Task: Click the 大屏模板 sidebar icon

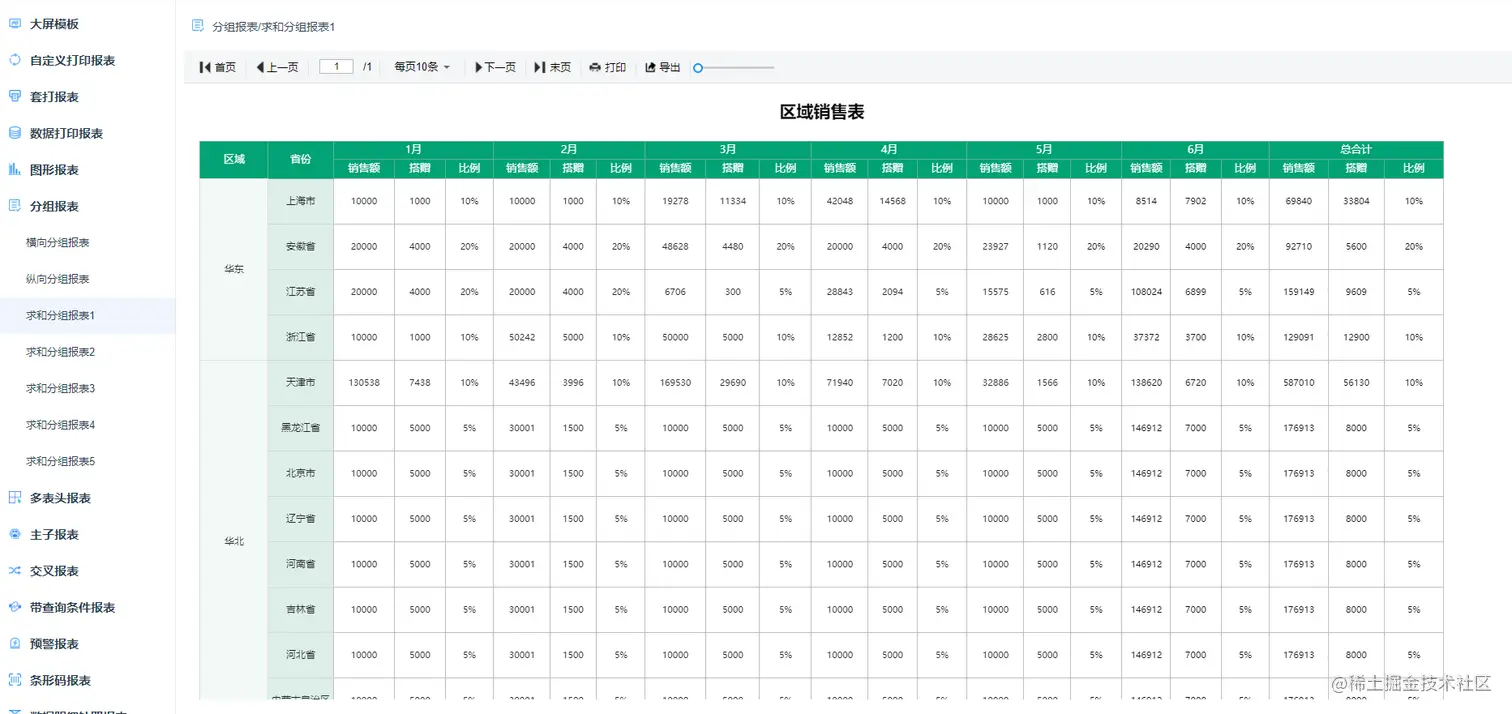Action: (x=15, y=23)
